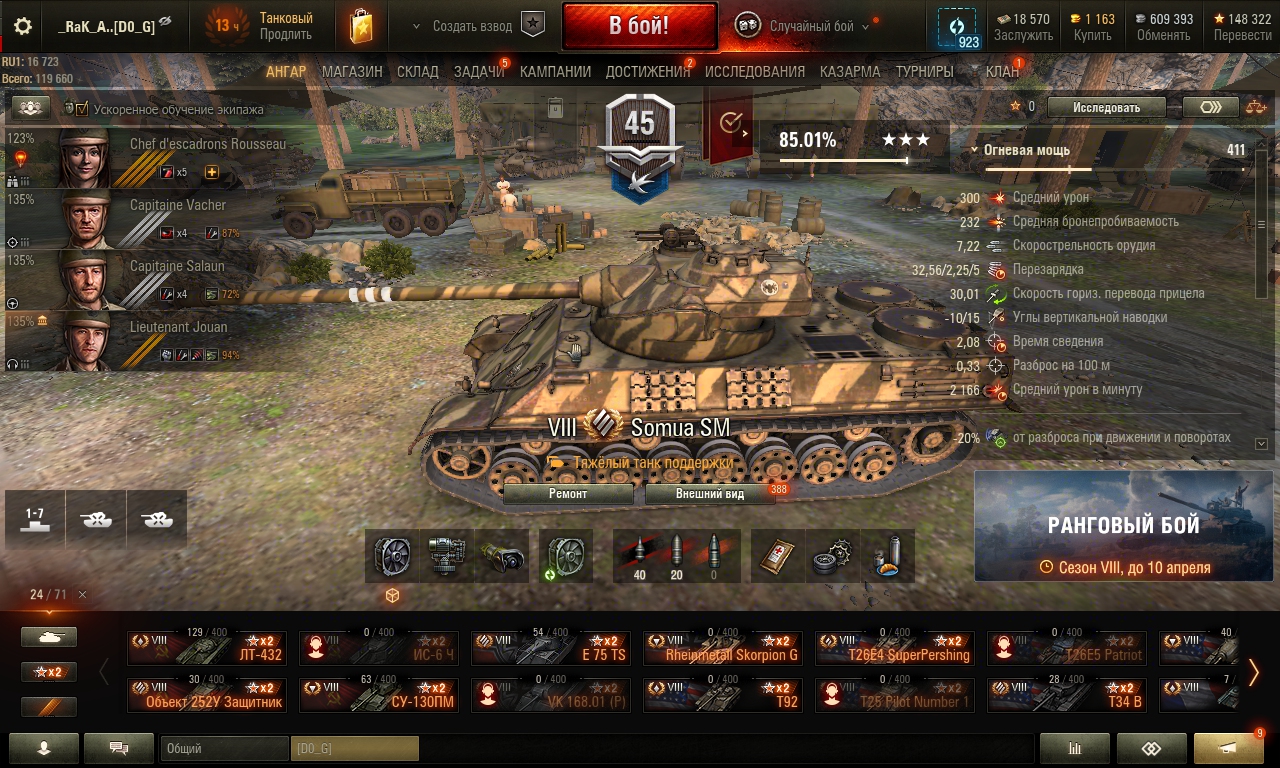Image resolution: width=1280 pixels, height=768 pixels.
Task: Open the chat channels speech bubble icon
Action: pos(119,748)
